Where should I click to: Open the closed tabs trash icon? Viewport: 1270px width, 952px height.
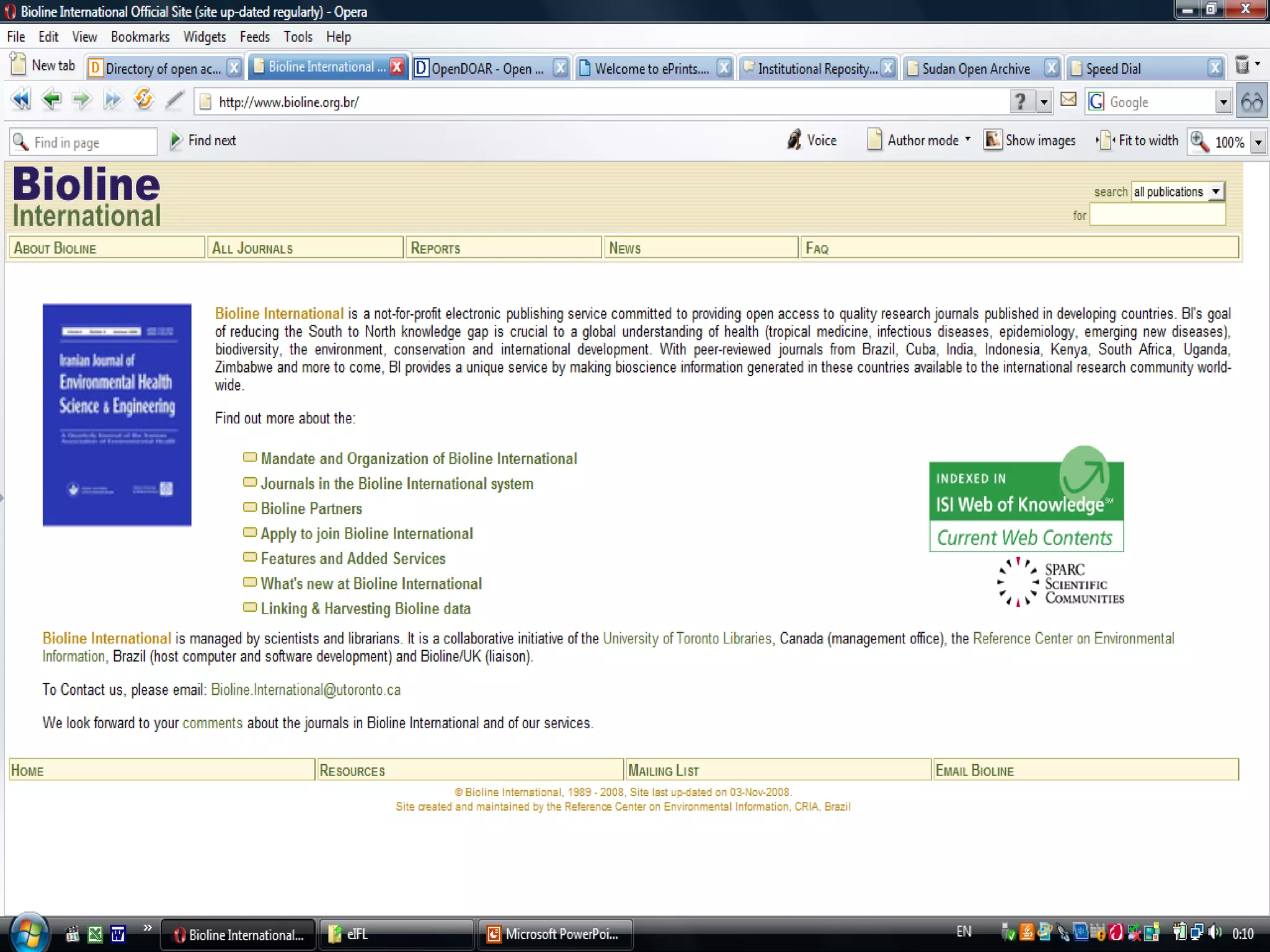tap(1242, 65)
